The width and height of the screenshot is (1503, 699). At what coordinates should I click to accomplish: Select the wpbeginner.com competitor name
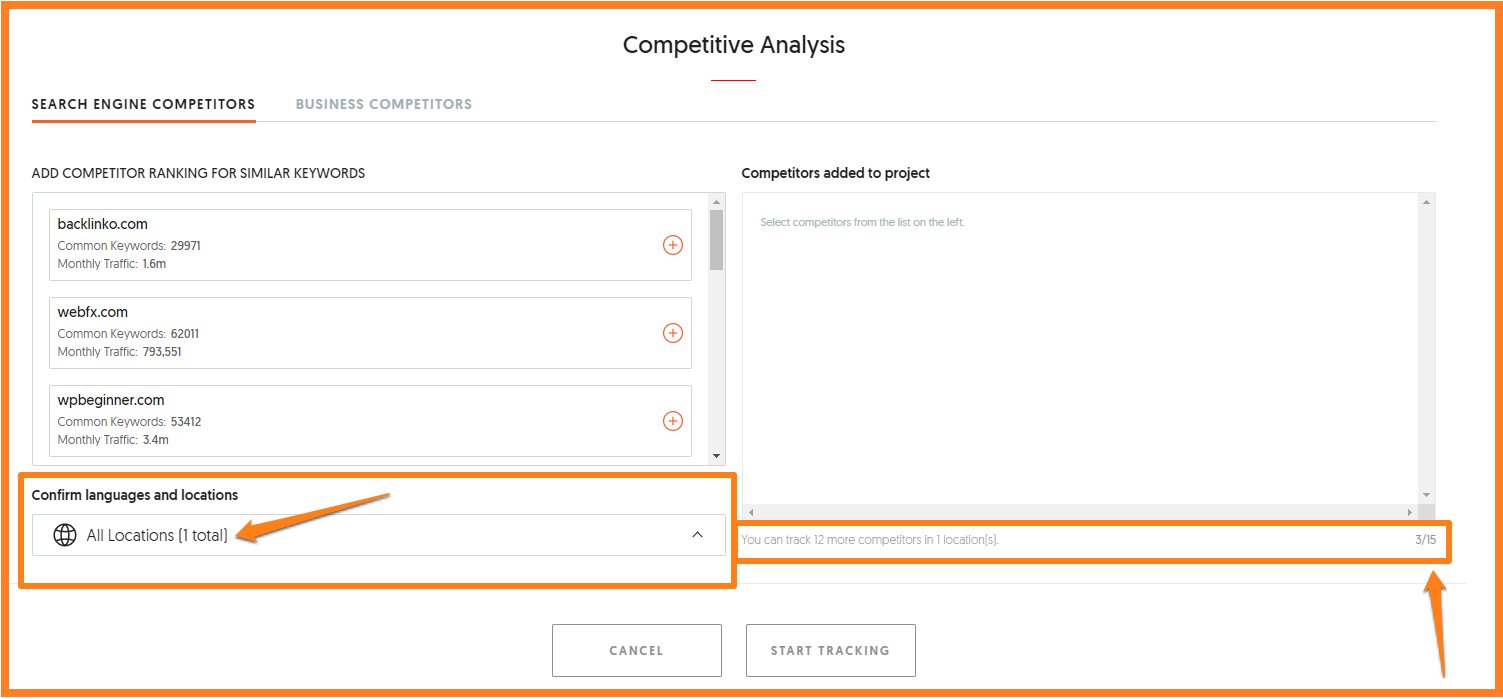(111, 400)
